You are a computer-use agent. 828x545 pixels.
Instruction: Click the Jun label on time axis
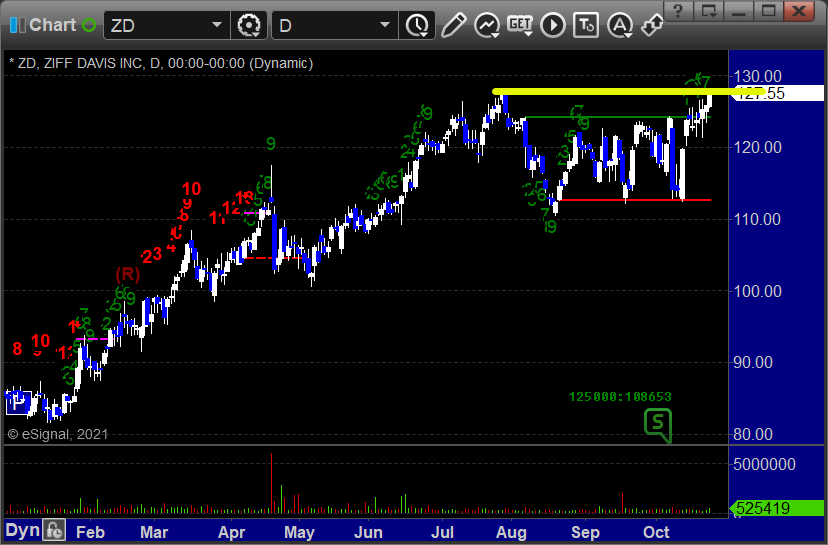click(368, 532)
